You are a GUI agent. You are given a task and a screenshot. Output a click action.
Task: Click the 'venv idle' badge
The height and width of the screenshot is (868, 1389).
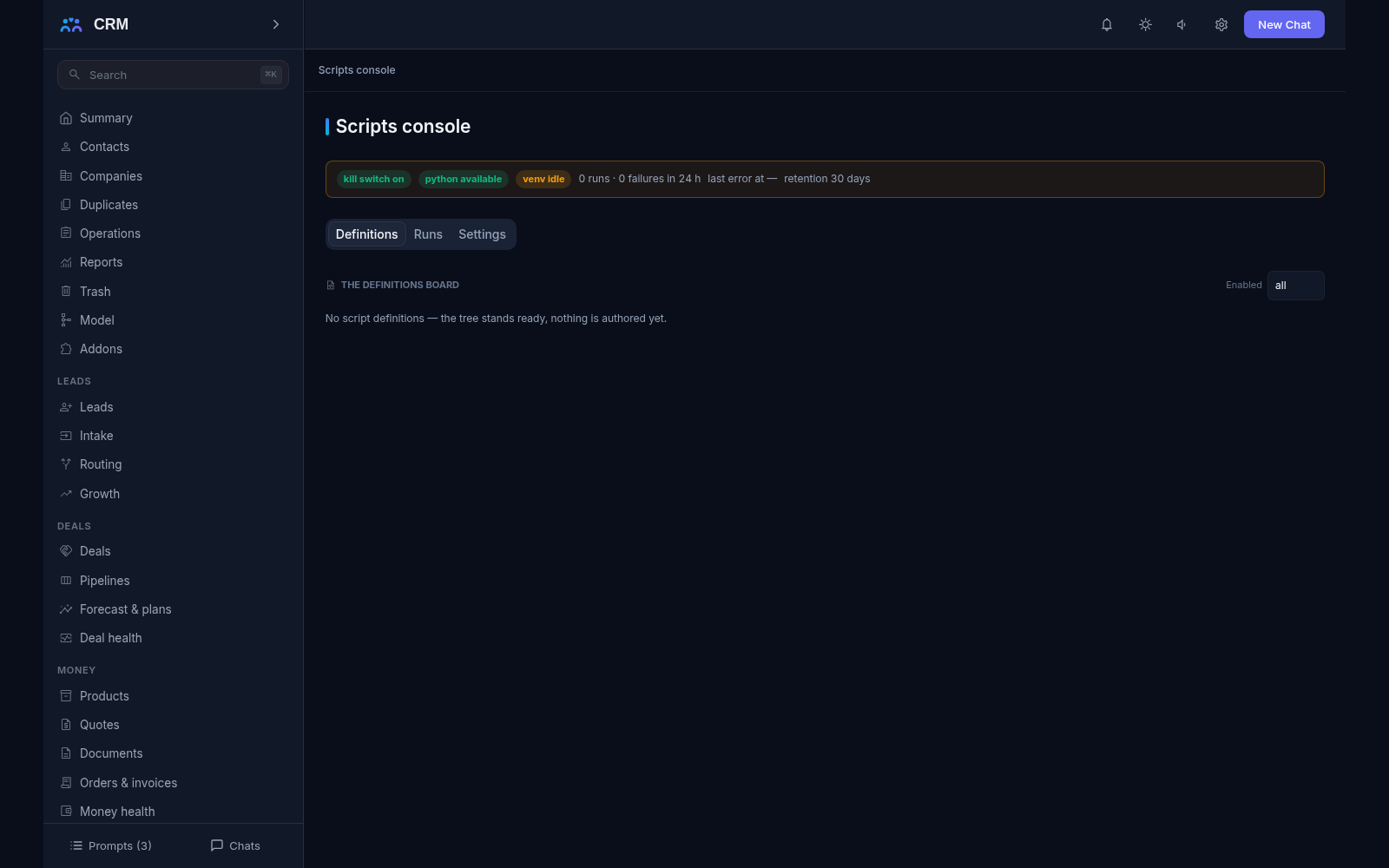[543, 179]
